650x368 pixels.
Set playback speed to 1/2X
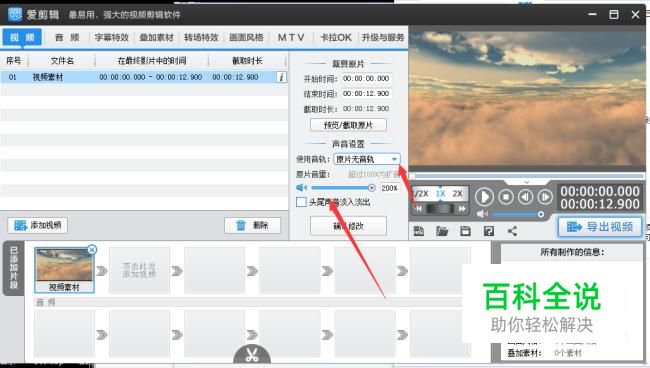tap(421, 194)
